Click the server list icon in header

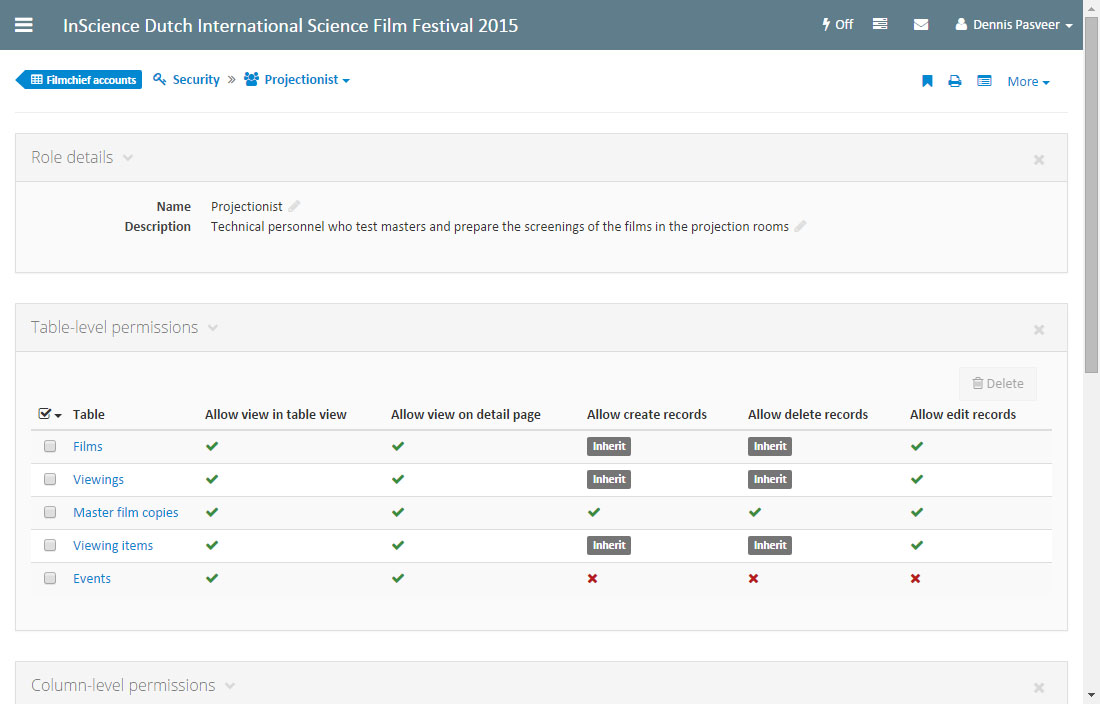click(880, 25)
